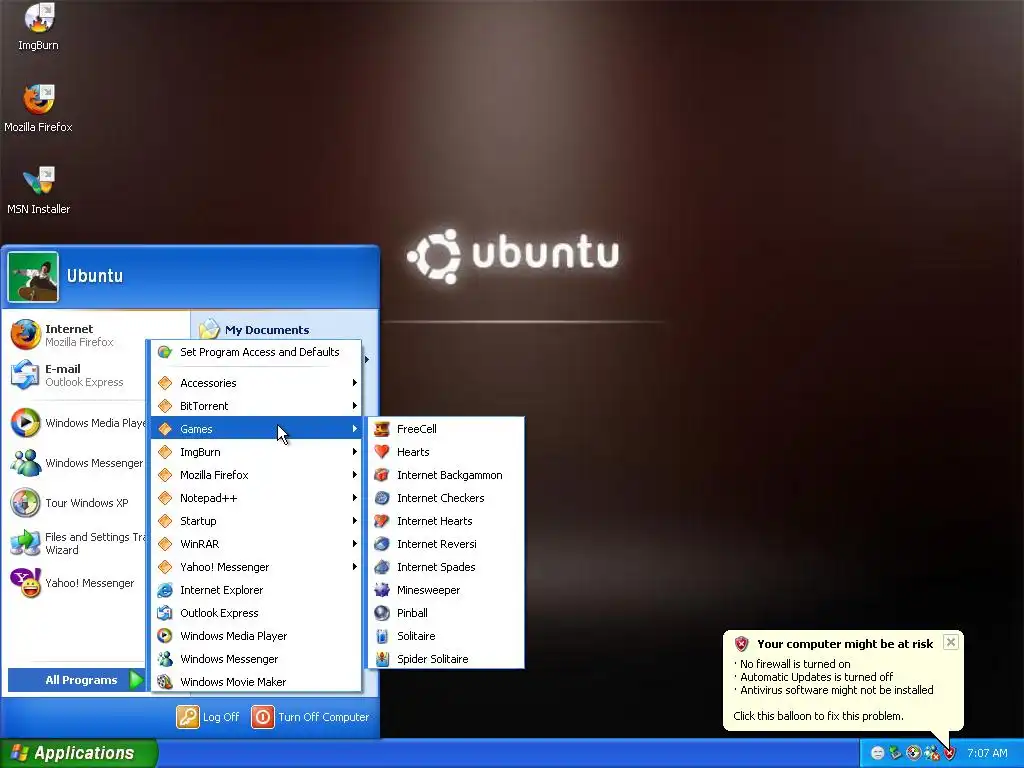The image size is (1024, 768).
Task: Start Internet Checkers
Action: coord(446,498)
